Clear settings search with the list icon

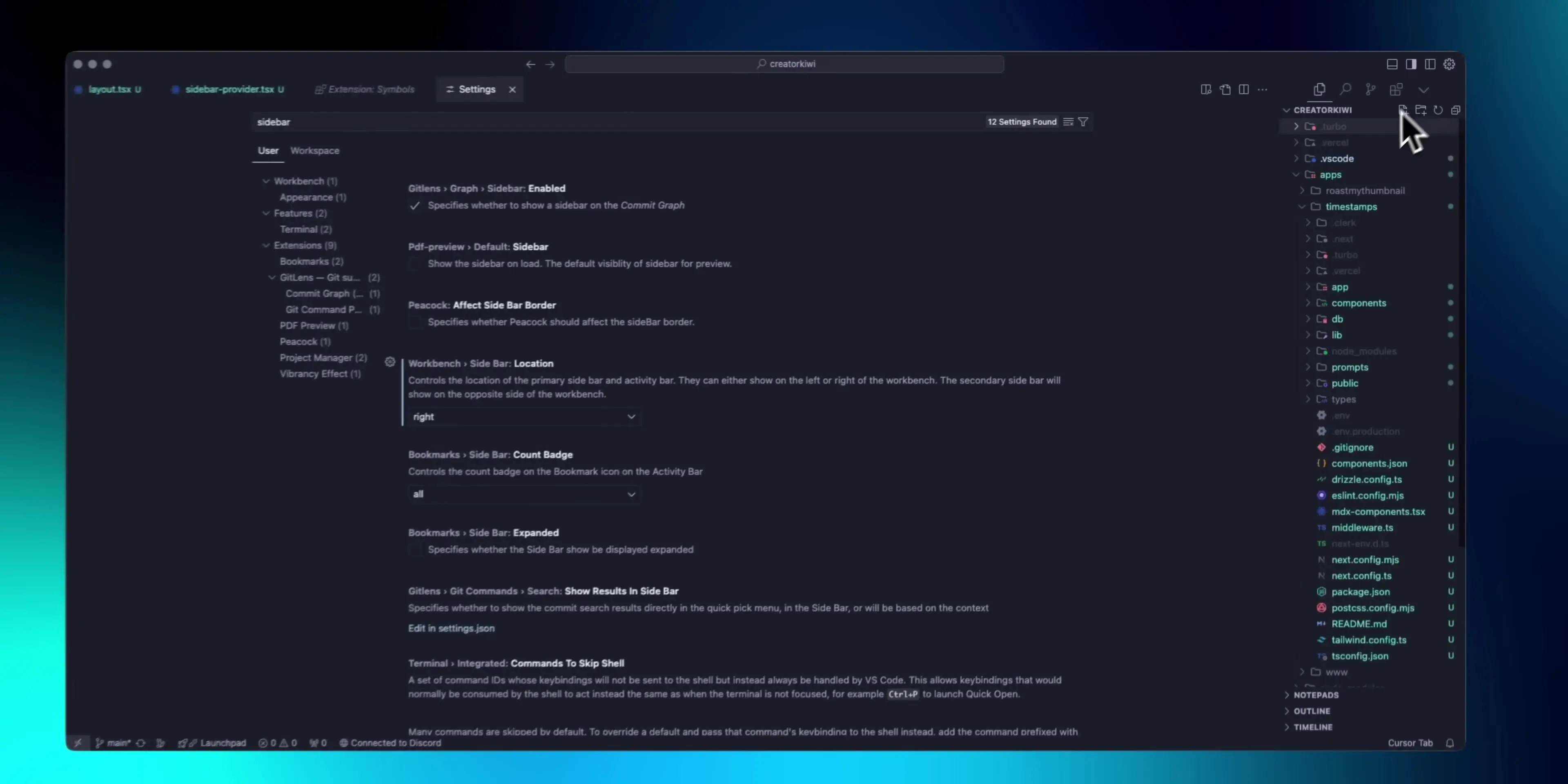1068,122
